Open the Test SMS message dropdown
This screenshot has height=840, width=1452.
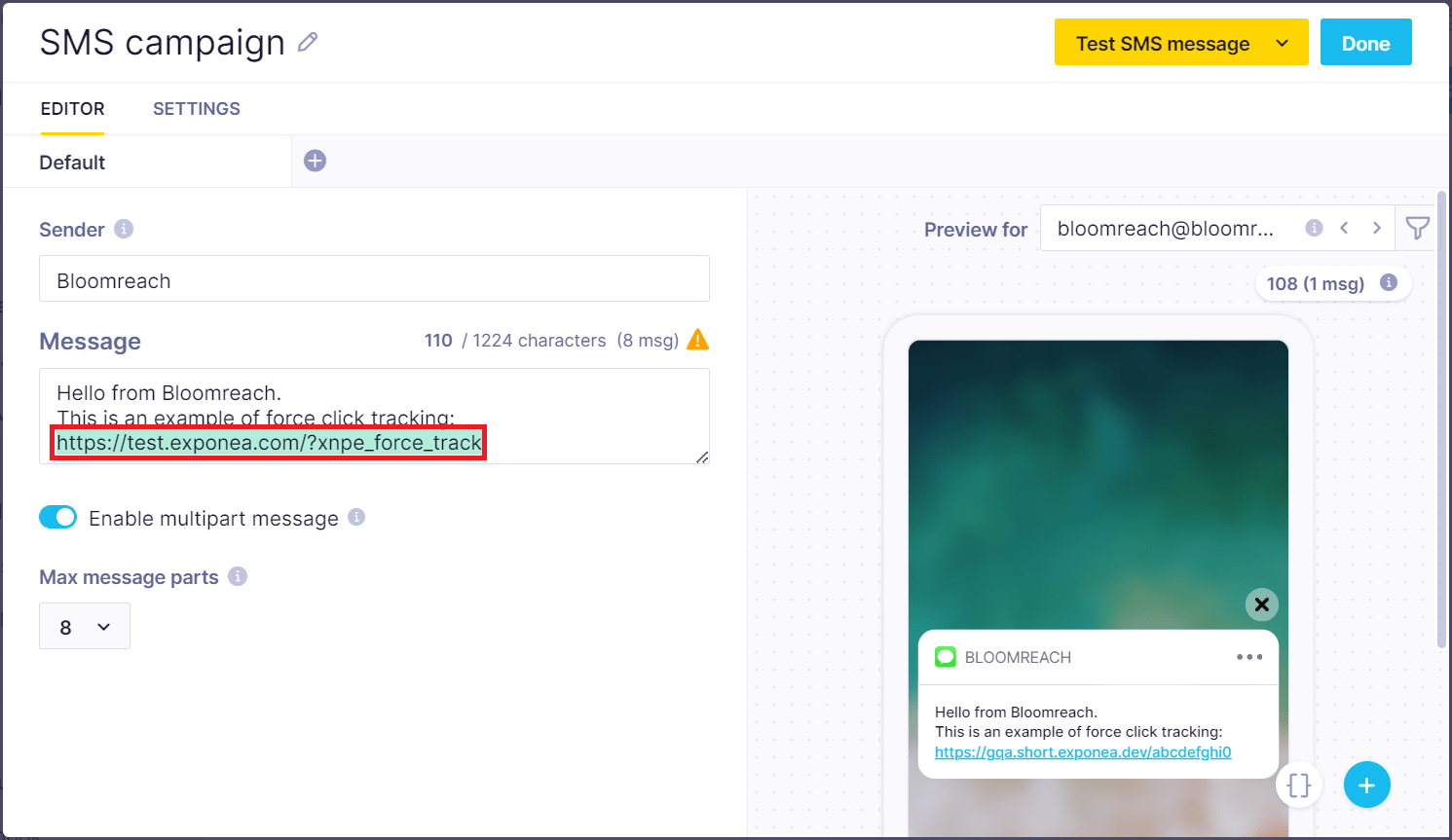pyautogui.click(x=1180, y=42)
